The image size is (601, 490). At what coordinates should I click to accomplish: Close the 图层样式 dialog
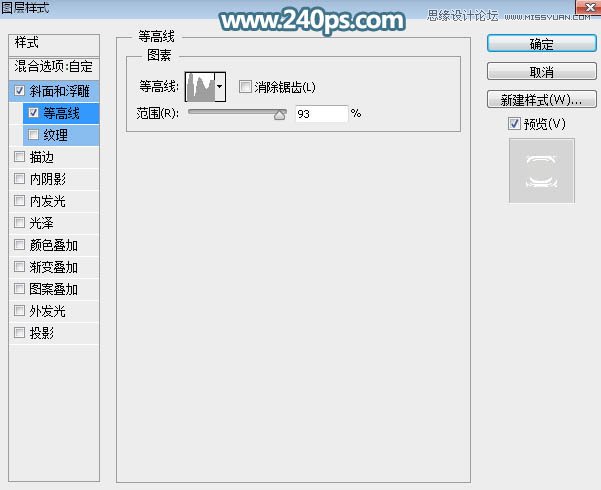pyautogui.click(x=588, y=7)
